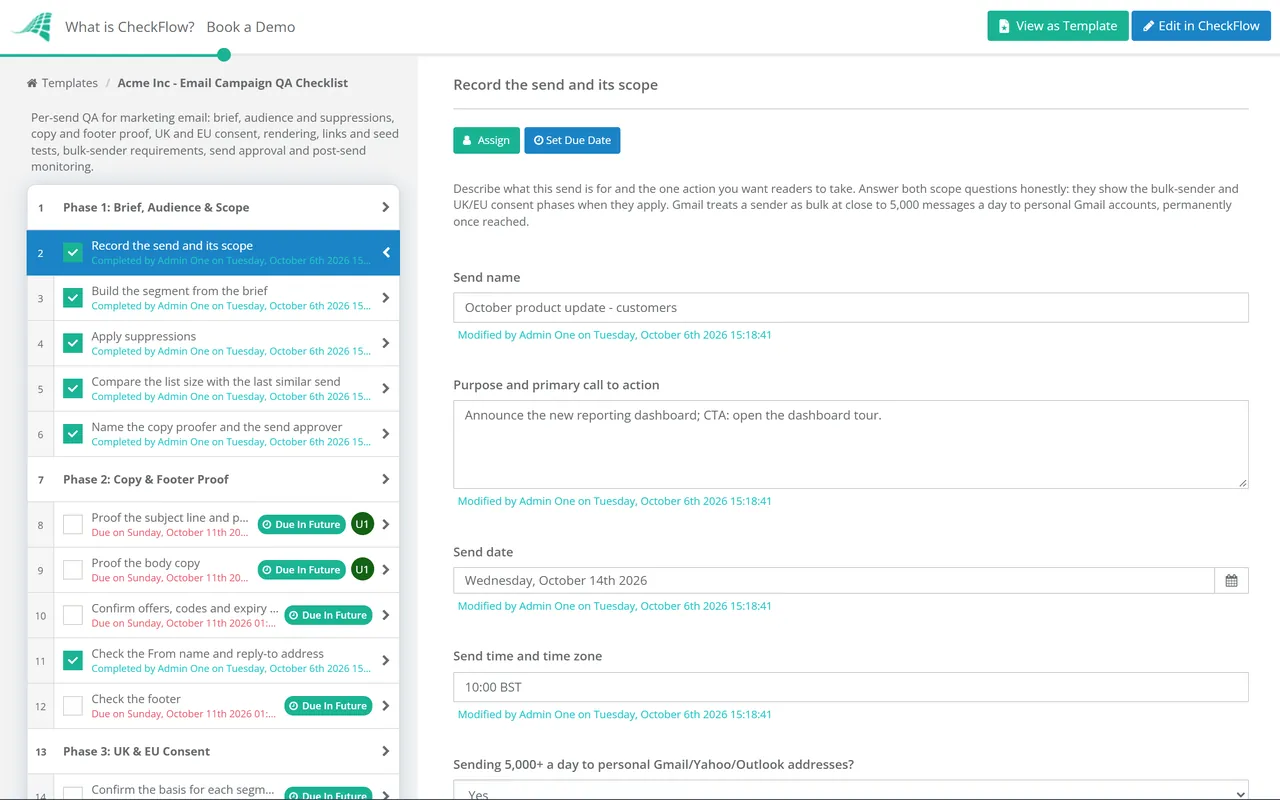Click Due In Future badge on Confirm offers row
The height and width of the screenshot is (800, 1280).
click(328, 615)
